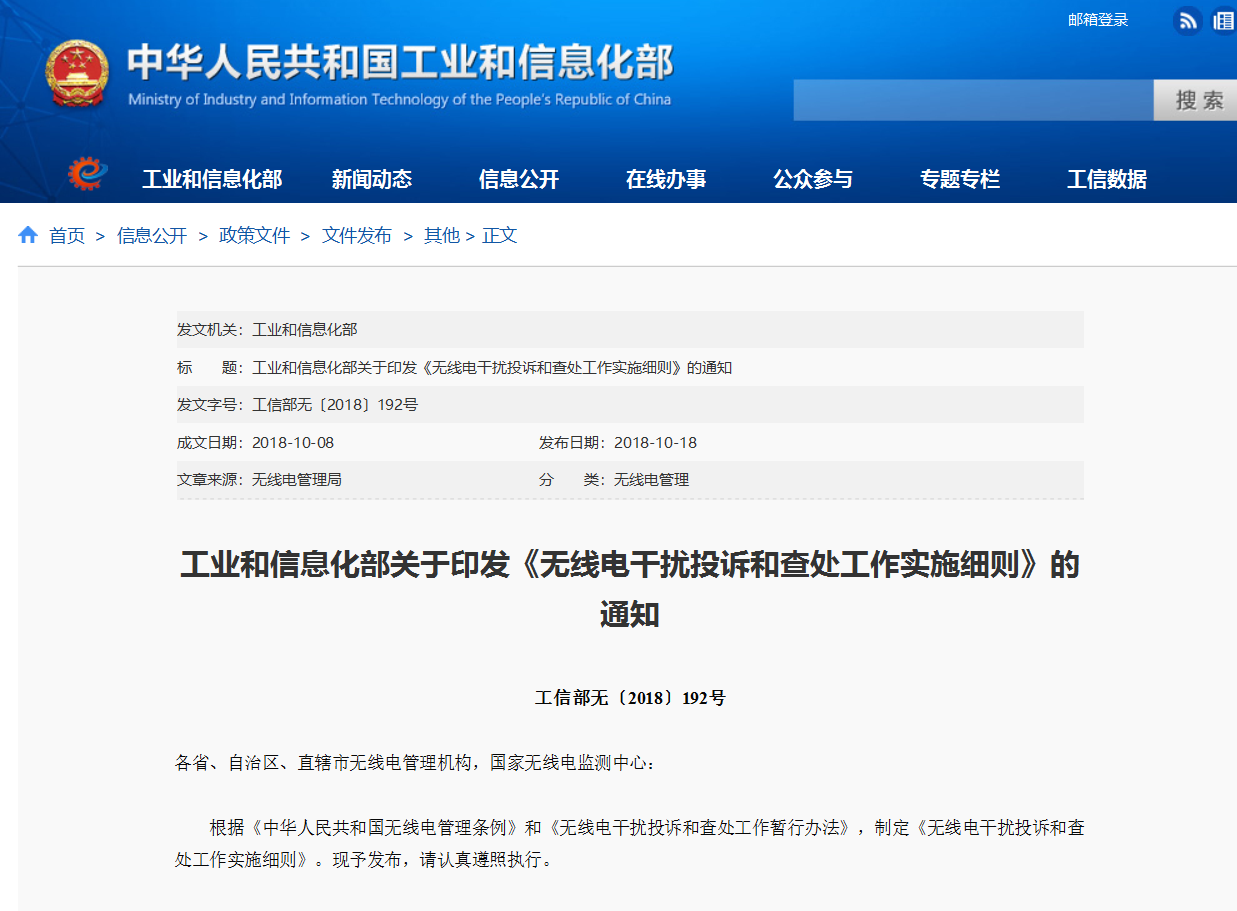
Task: Open 信息公开 navigation menu
Action: tap(519, 179)
